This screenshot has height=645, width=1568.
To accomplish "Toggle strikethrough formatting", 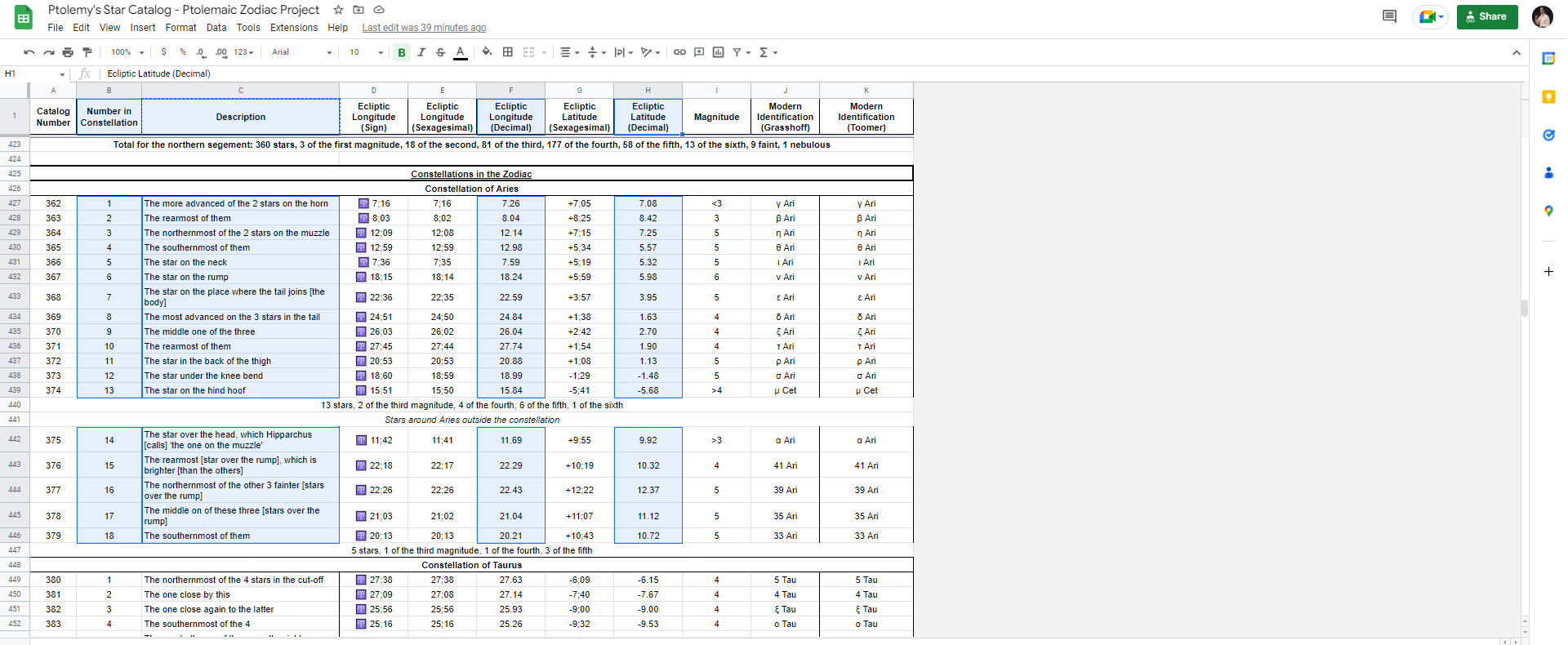I will [440, 52].
